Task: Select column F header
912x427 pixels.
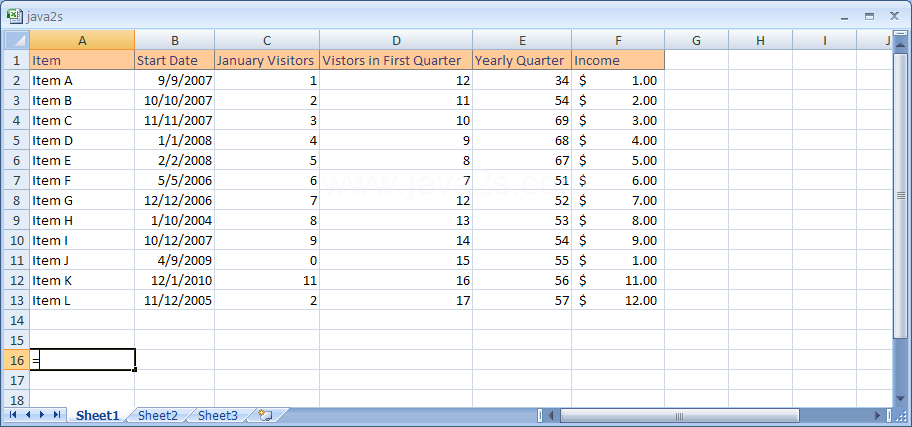Action: pos(618,41)
